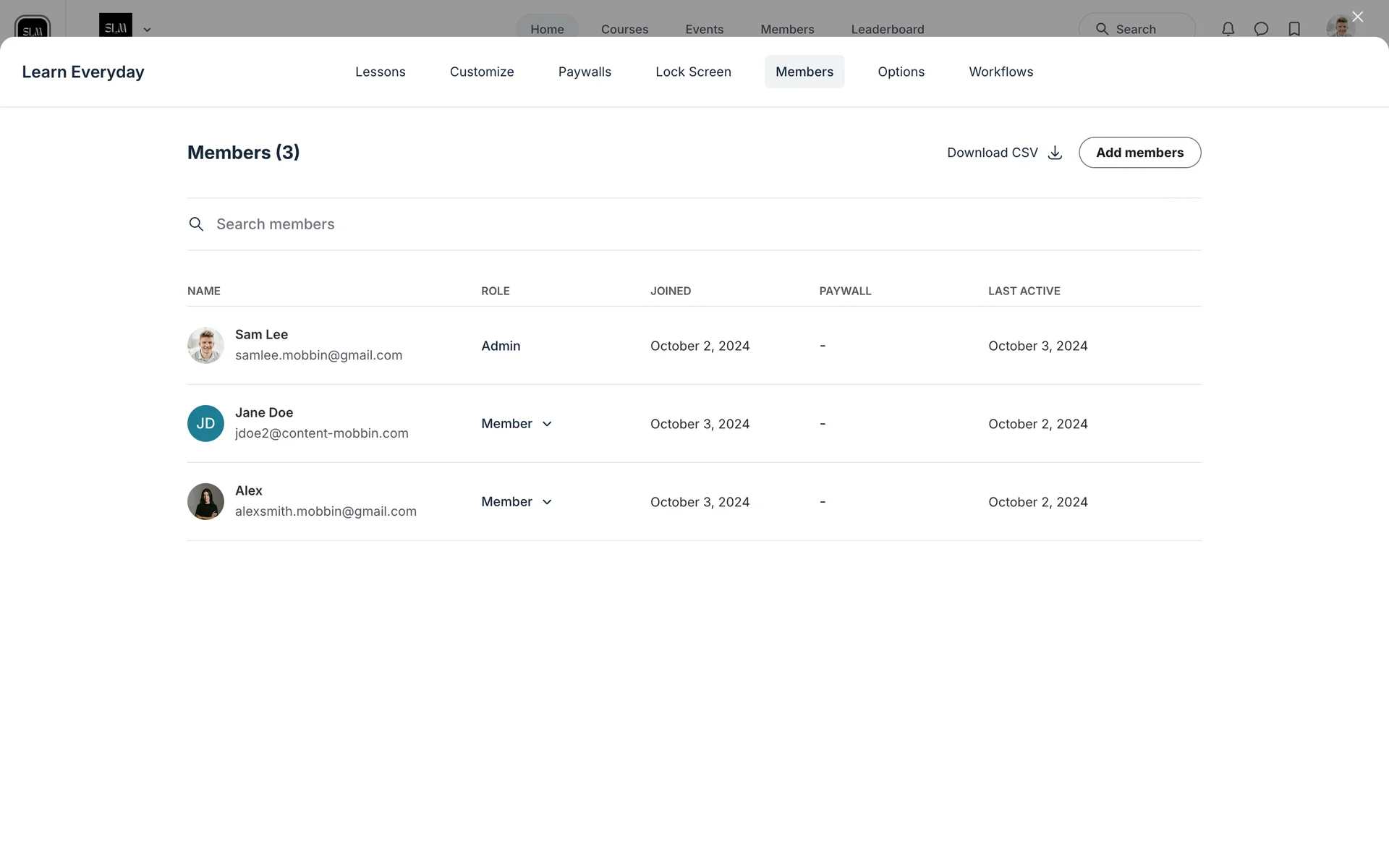Screen dimensions: 1389x868
Task: Open the chat messages bubble icon
Action: 1261,29
